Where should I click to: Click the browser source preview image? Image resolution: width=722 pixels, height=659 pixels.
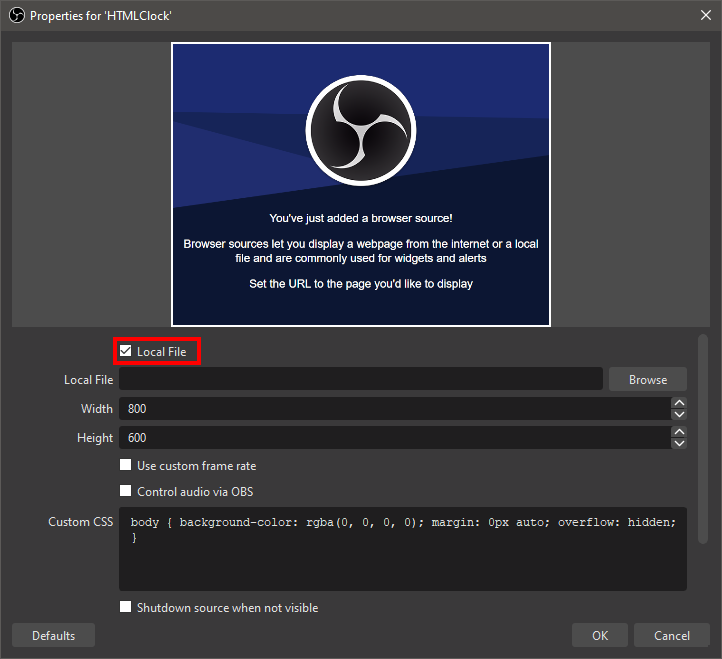[361, 185]
